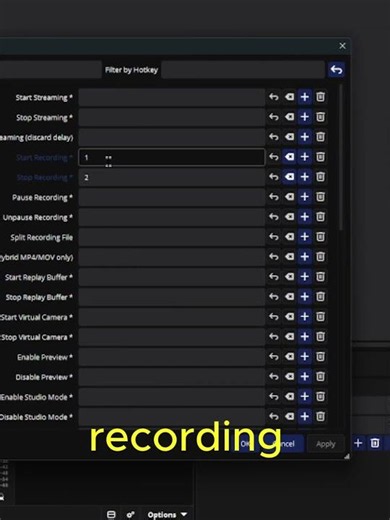Close the hotkeys settings dialog
390x520 pixels.
pos(342,46)
